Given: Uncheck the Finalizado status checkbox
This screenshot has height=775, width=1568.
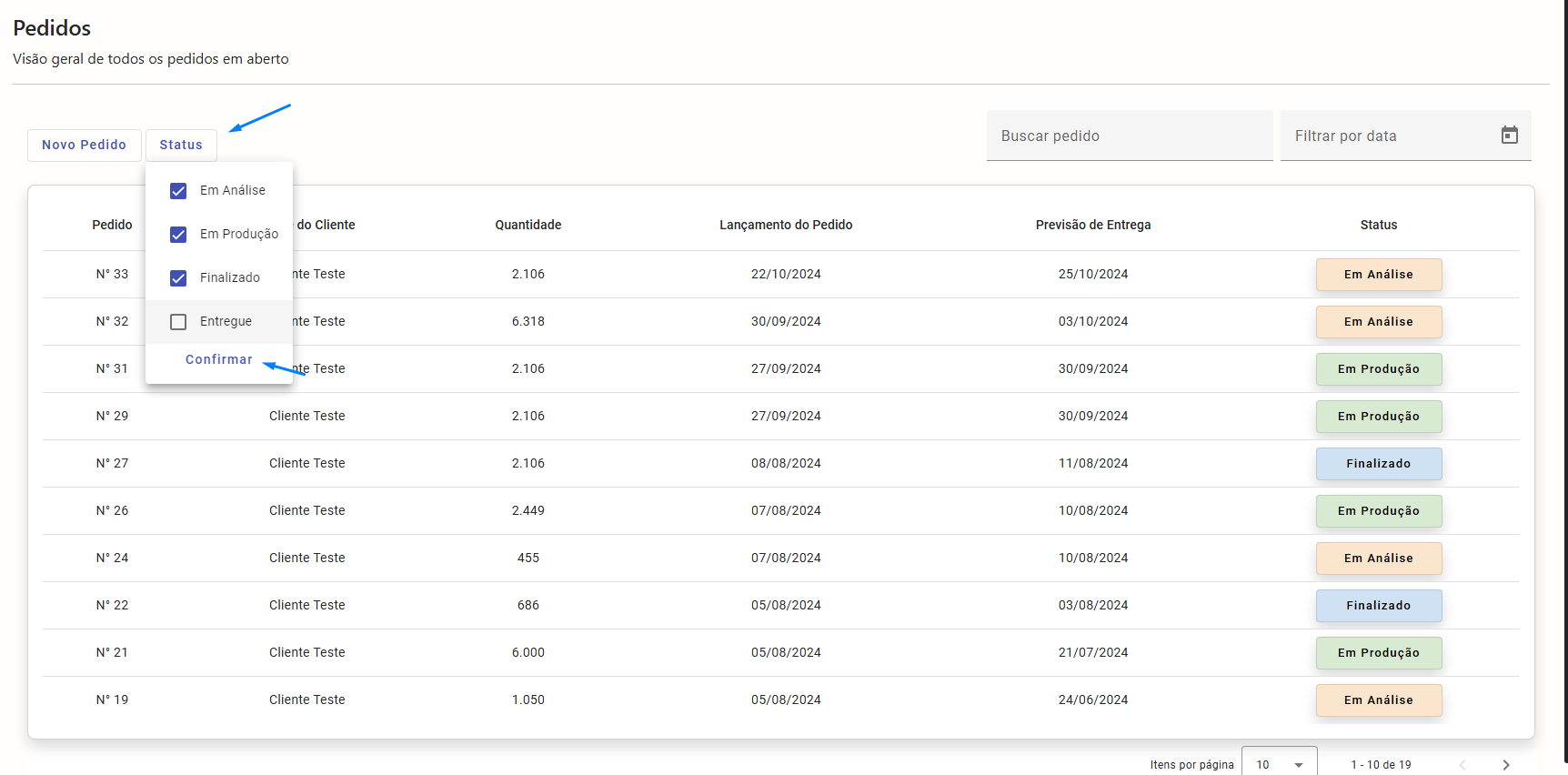Looking at the screenshot, I should (178, 278).
